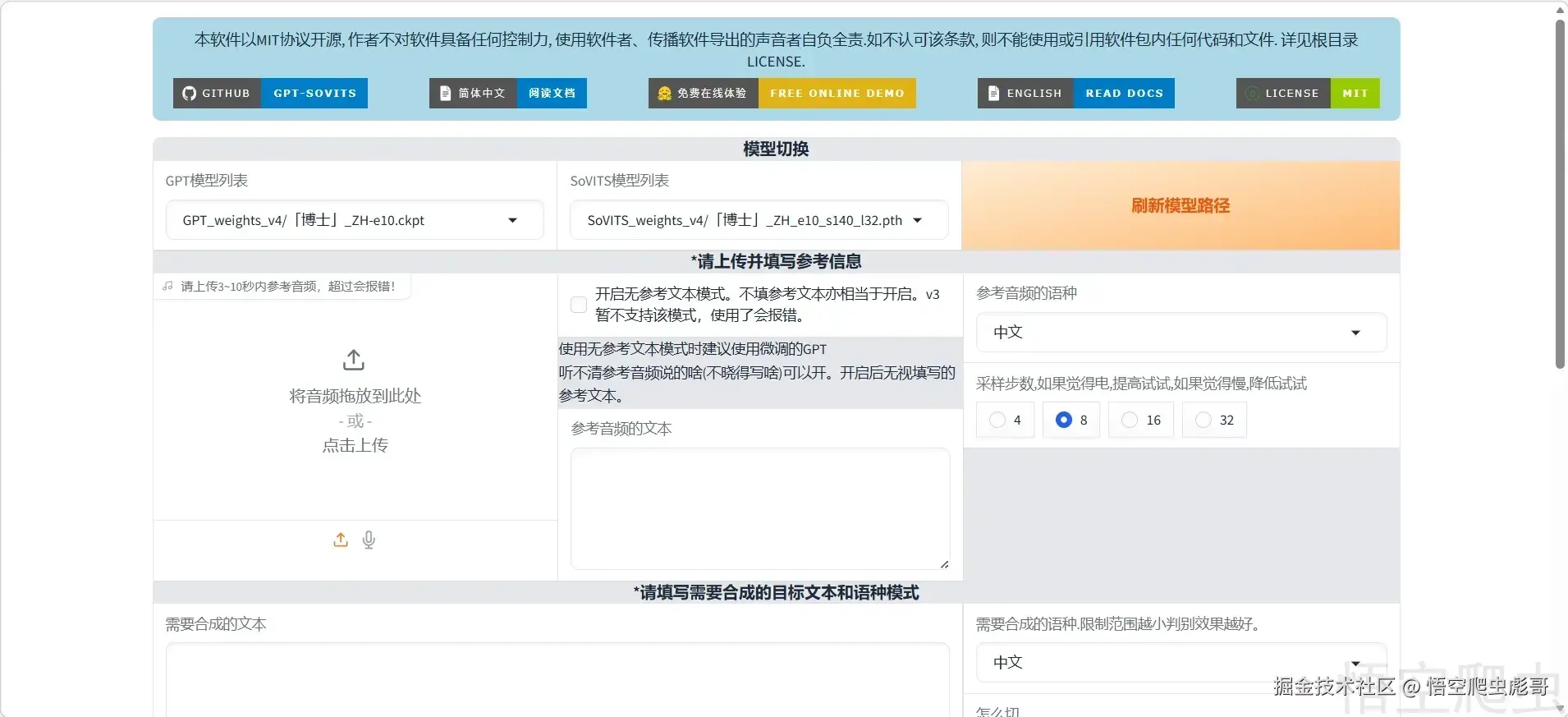Open the License MIT badge
Screen dimensions: 1568x717
pyautogui.click(x=1308, y=94)
